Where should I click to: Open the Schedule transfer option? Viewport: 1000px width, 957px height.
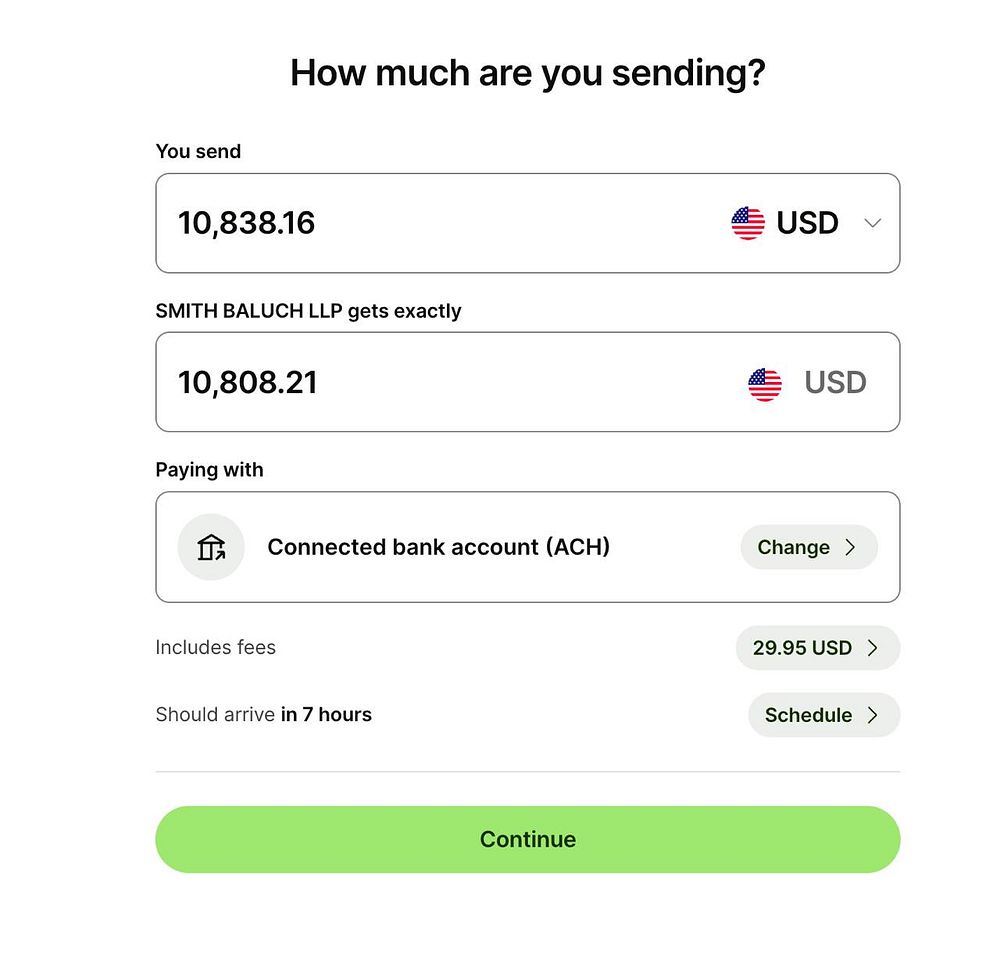[808, 715]
